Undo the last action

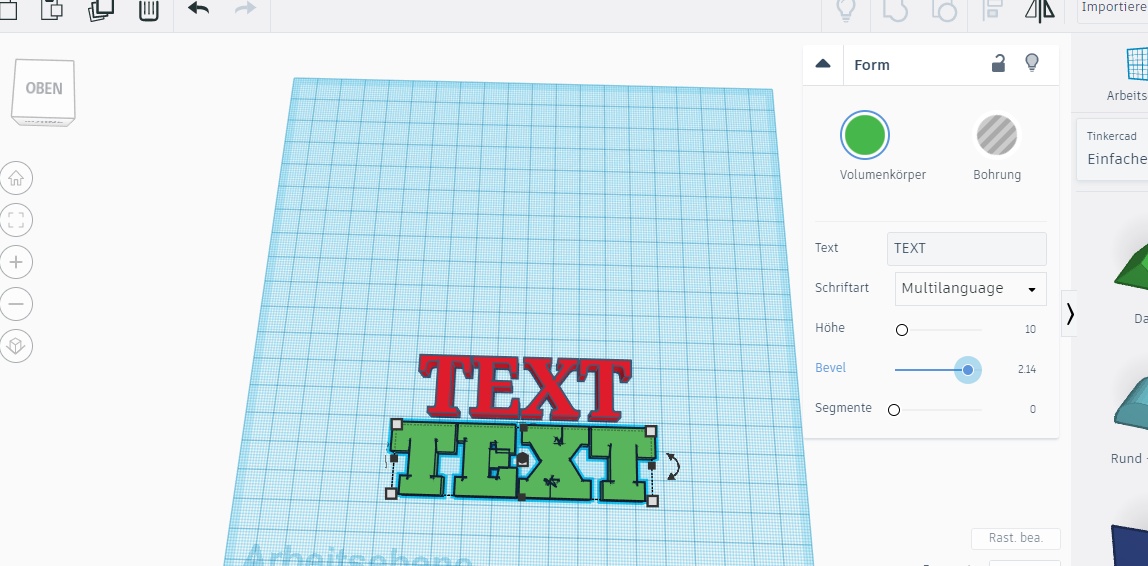(x=198, y=8)
